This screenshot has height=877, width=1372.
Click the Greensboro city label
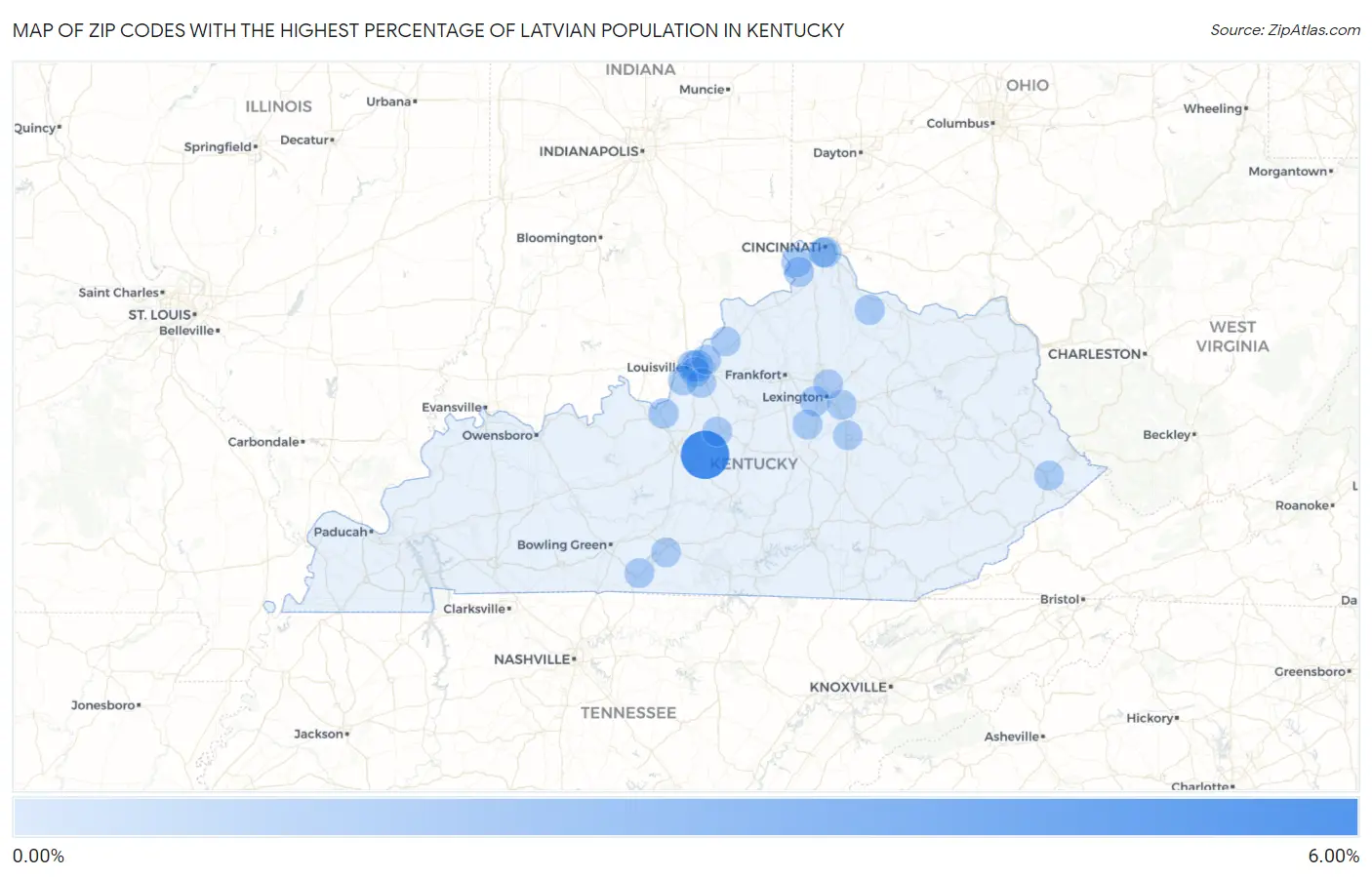(x=1311, y=671)
